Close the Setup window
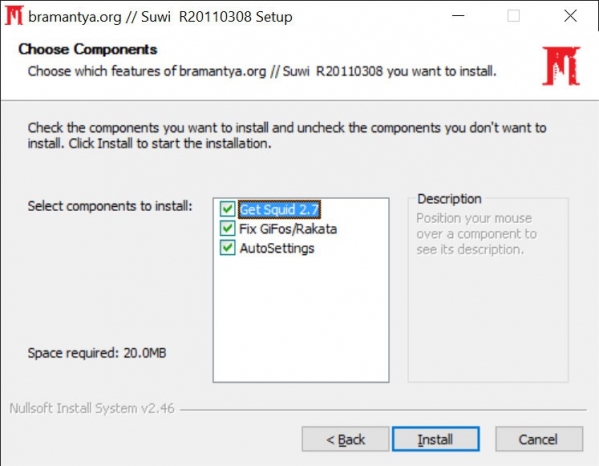Screen dimensions: 599x466 [x=570, y=16]
